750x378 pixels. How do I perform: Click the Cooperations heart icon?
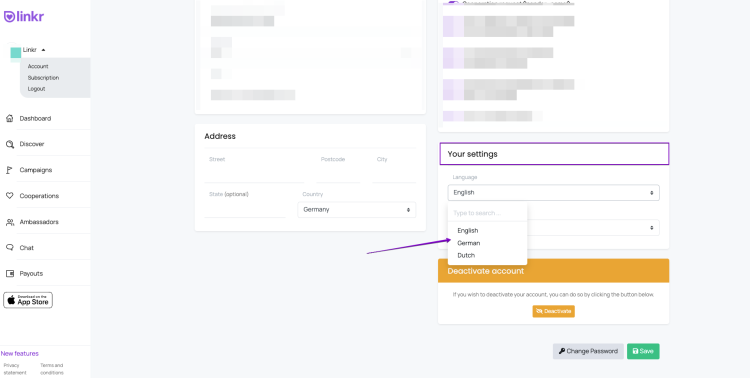[x=10, y=196]
